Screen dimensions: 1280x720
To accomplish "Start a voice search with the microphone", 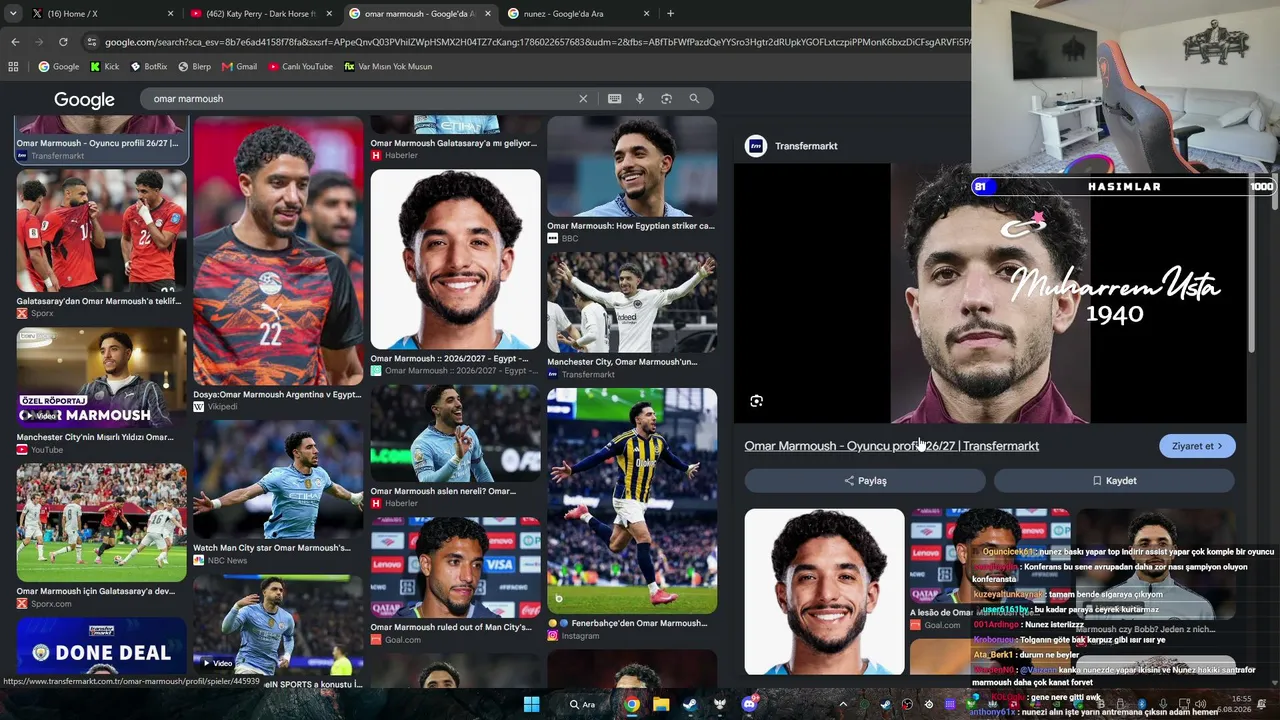I will tap(640, 99).
